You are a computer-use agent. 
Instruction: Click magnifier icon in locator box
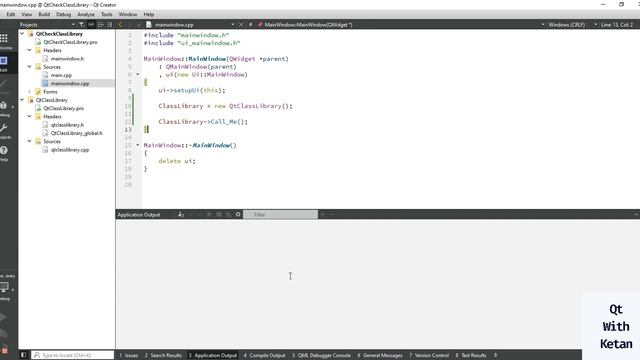pyautogui.click(x=37, y=355)
